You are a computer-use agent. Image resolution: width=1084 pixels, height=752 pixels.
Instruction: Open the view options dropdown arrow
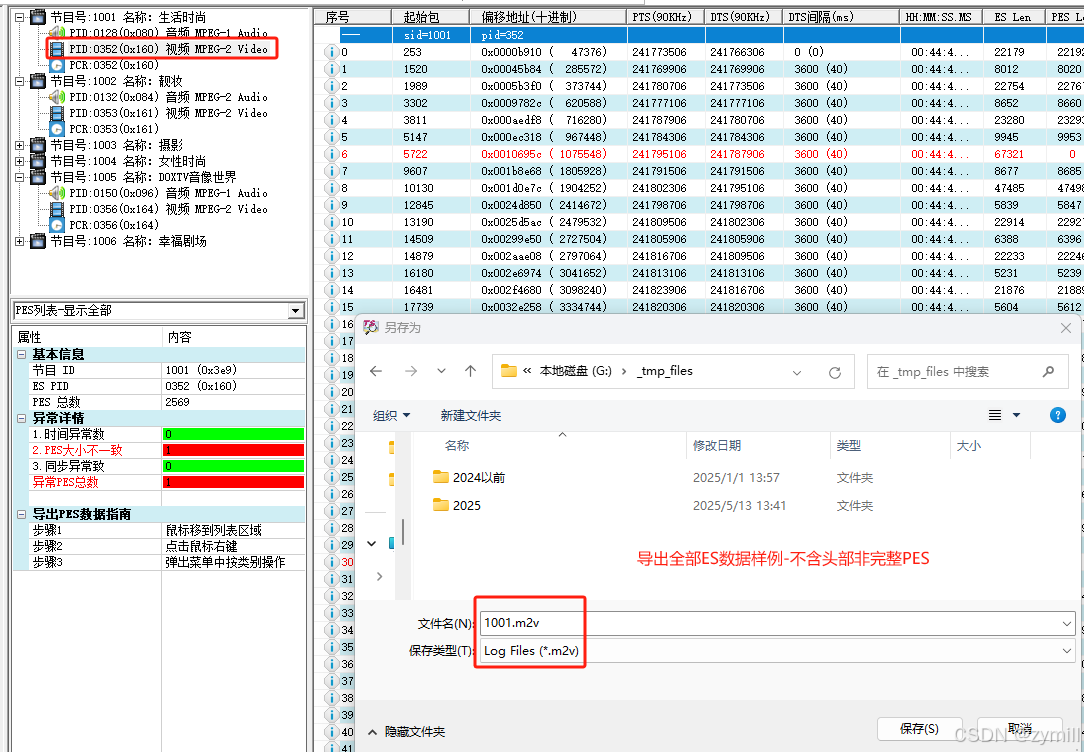pos(1016,415)
